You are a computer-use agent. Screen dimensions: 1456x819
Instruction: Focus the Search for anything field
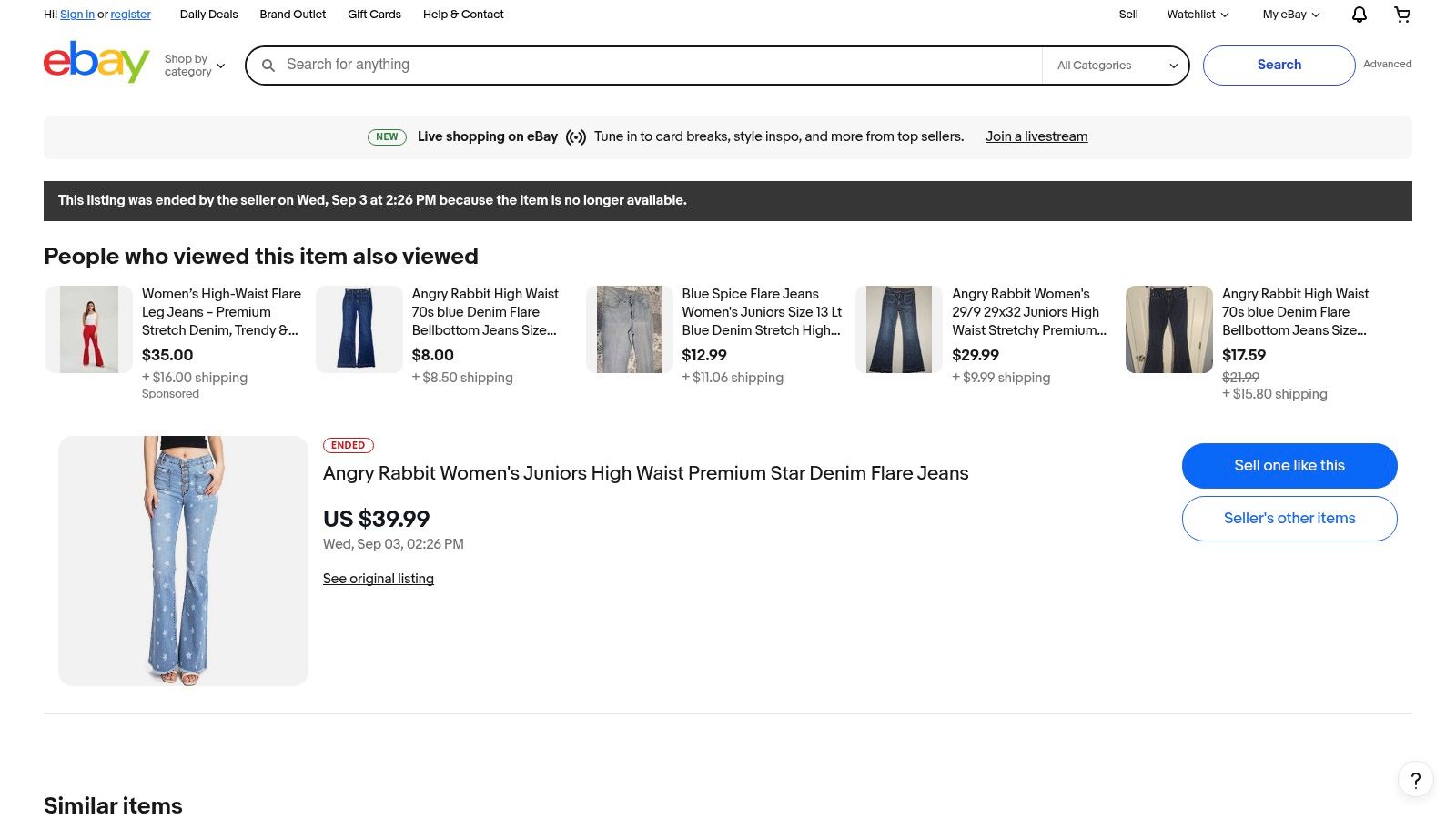tap(655, 65)
